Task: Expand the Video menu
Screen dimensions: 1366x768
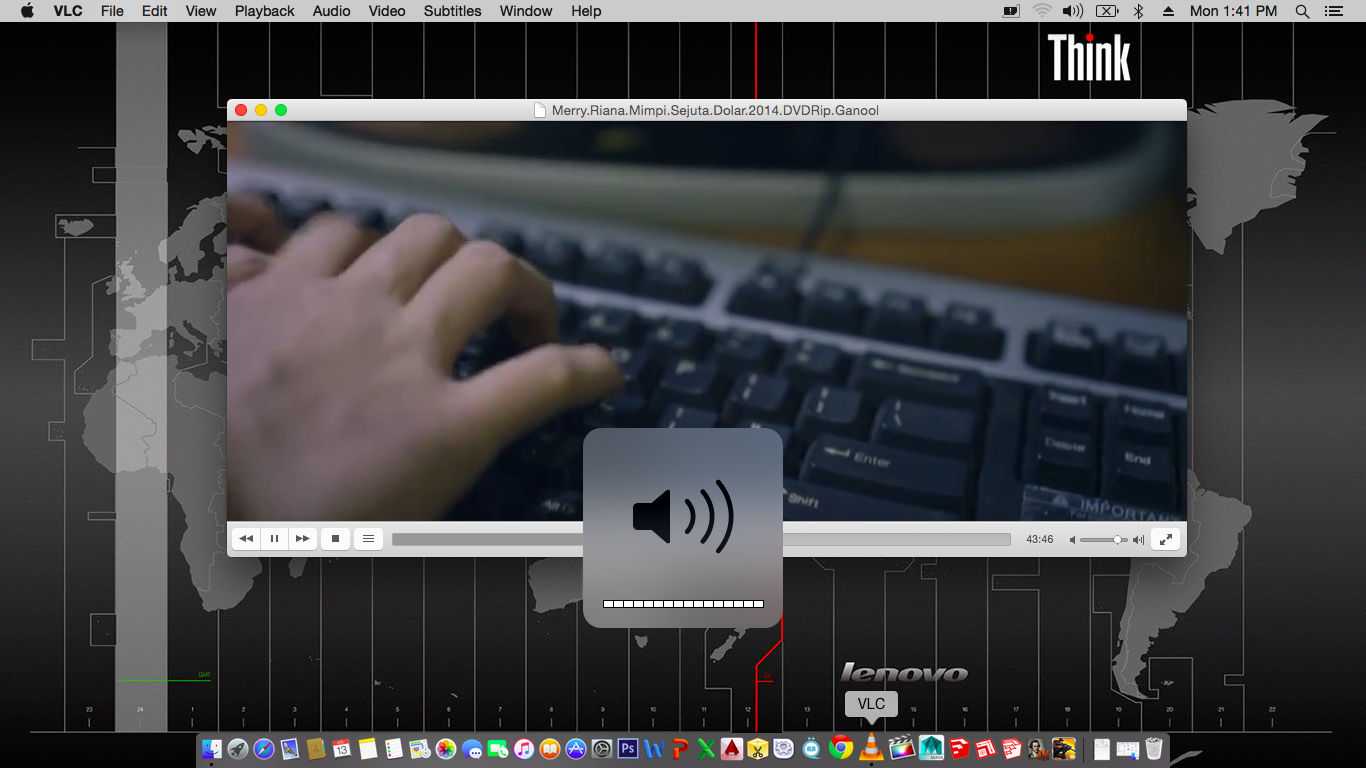Action: (x=387, y=11)
